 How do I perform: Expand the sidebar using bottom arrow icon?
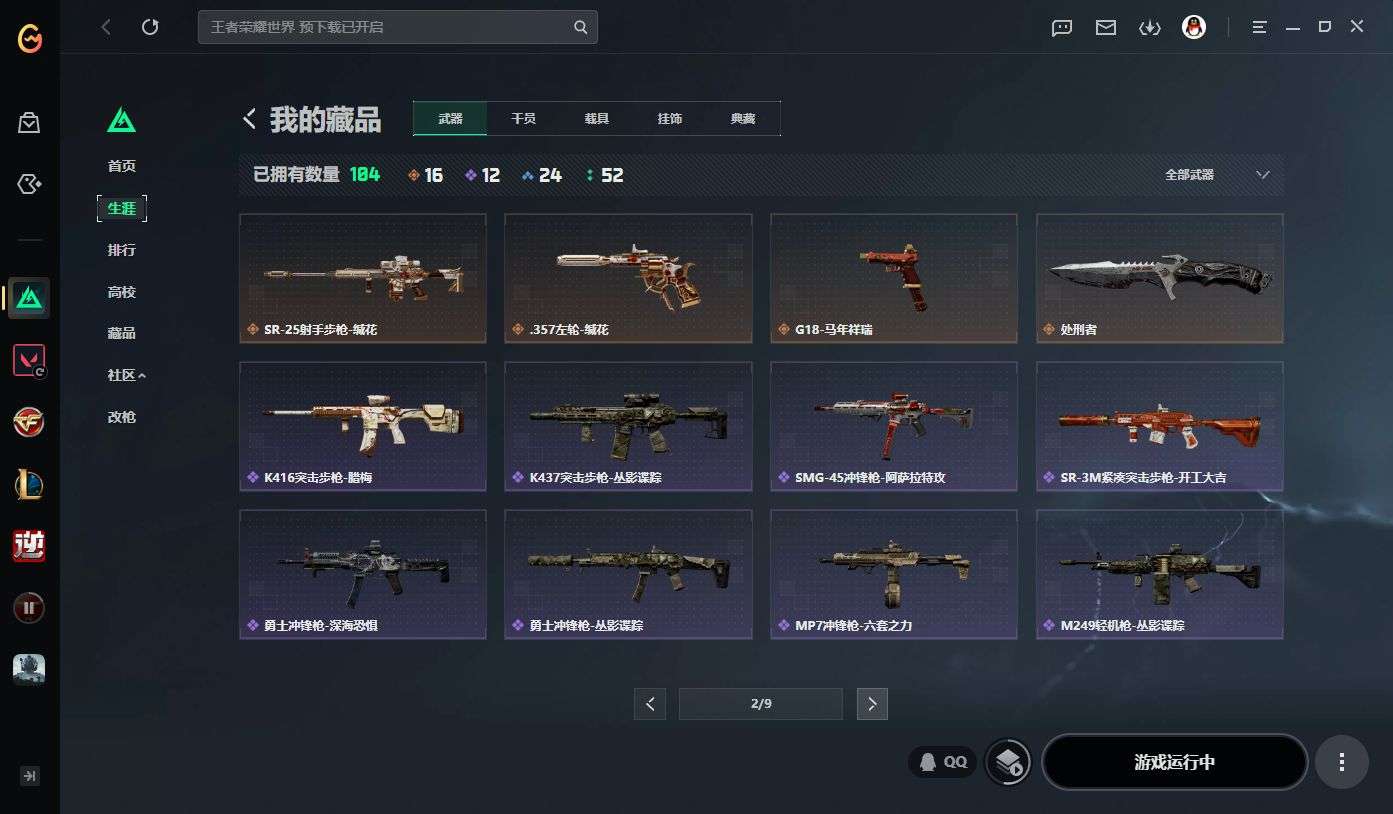coord(29,775)
